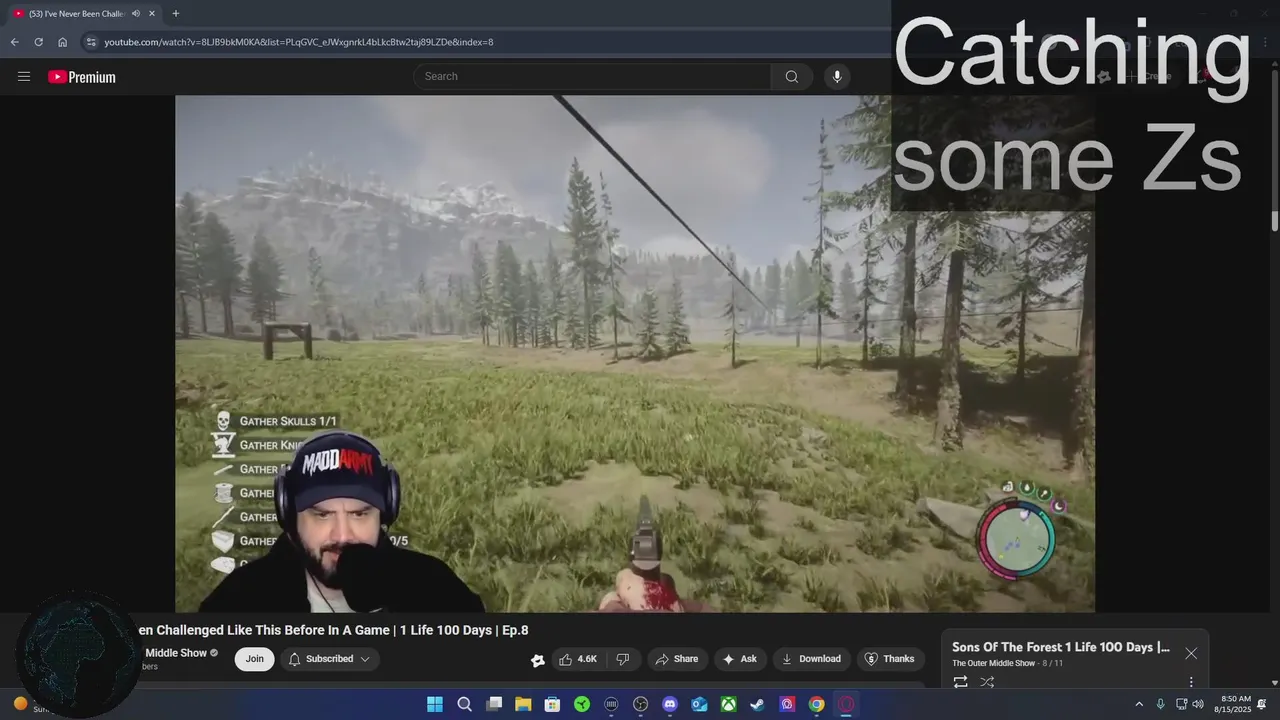Click the Share button
The image size is (1280, 720).
pyautogui.click(x=676, y=659)
